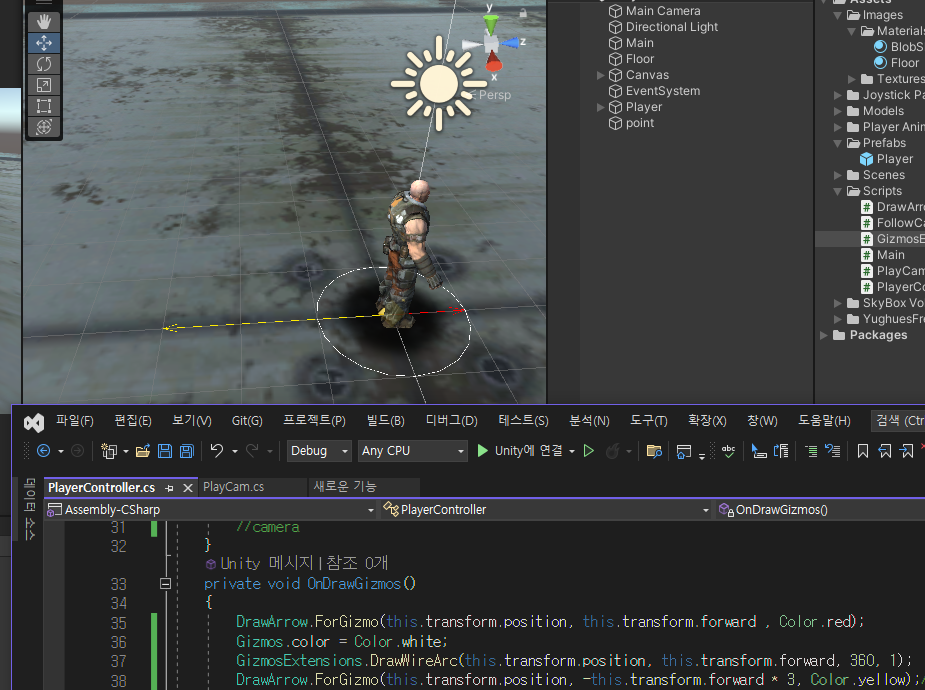The height and width of the screenshot is (690, 925).
Task: Click the comment selection lines icon
Action: 812,452
